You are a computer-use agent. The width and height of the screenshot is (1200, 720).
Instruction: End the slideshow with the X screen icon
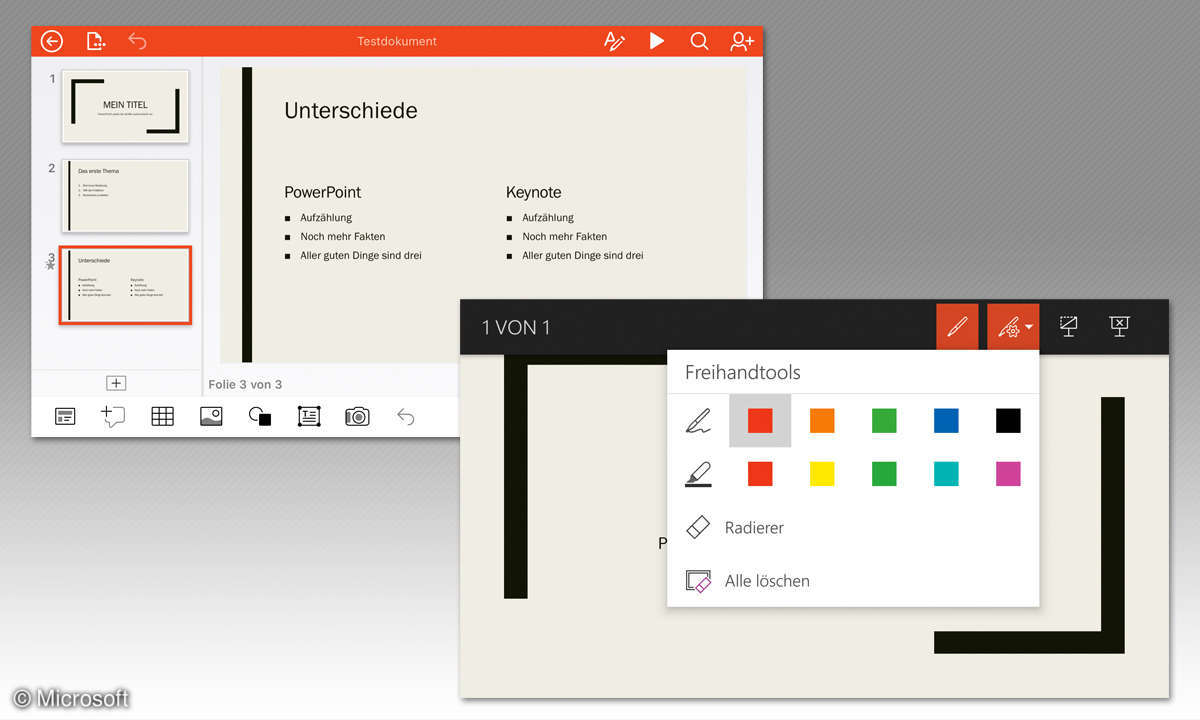(x=1119, y=326)
